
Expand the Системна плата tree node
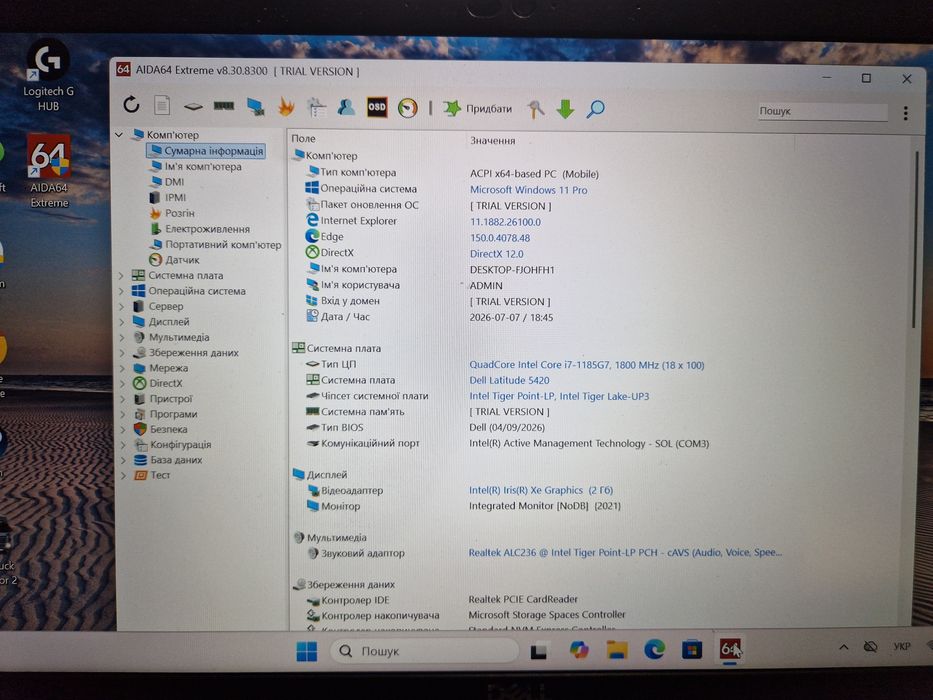(121, 276)
